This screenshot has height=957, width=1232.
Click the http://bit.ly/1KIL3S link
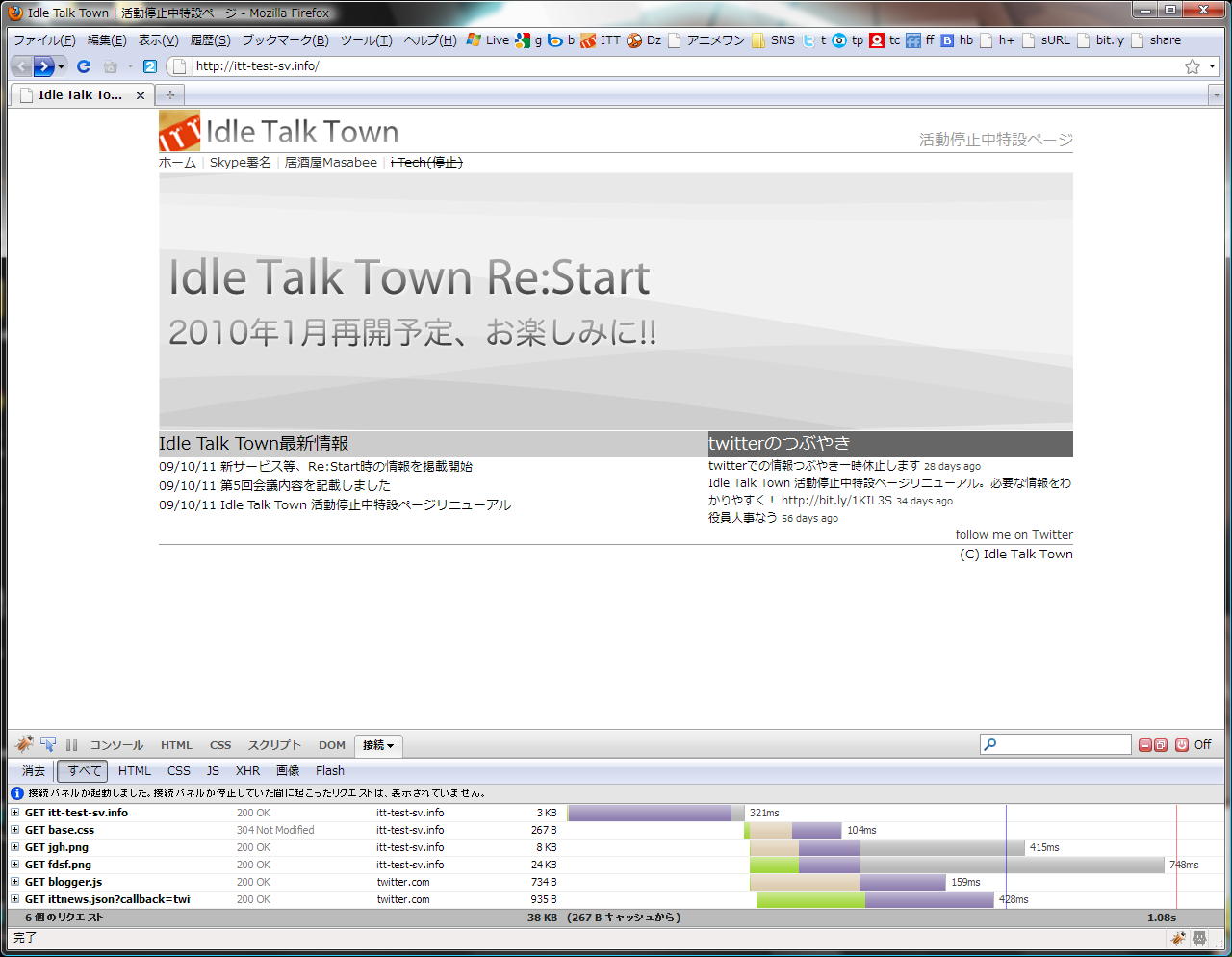tap(836, 501)
